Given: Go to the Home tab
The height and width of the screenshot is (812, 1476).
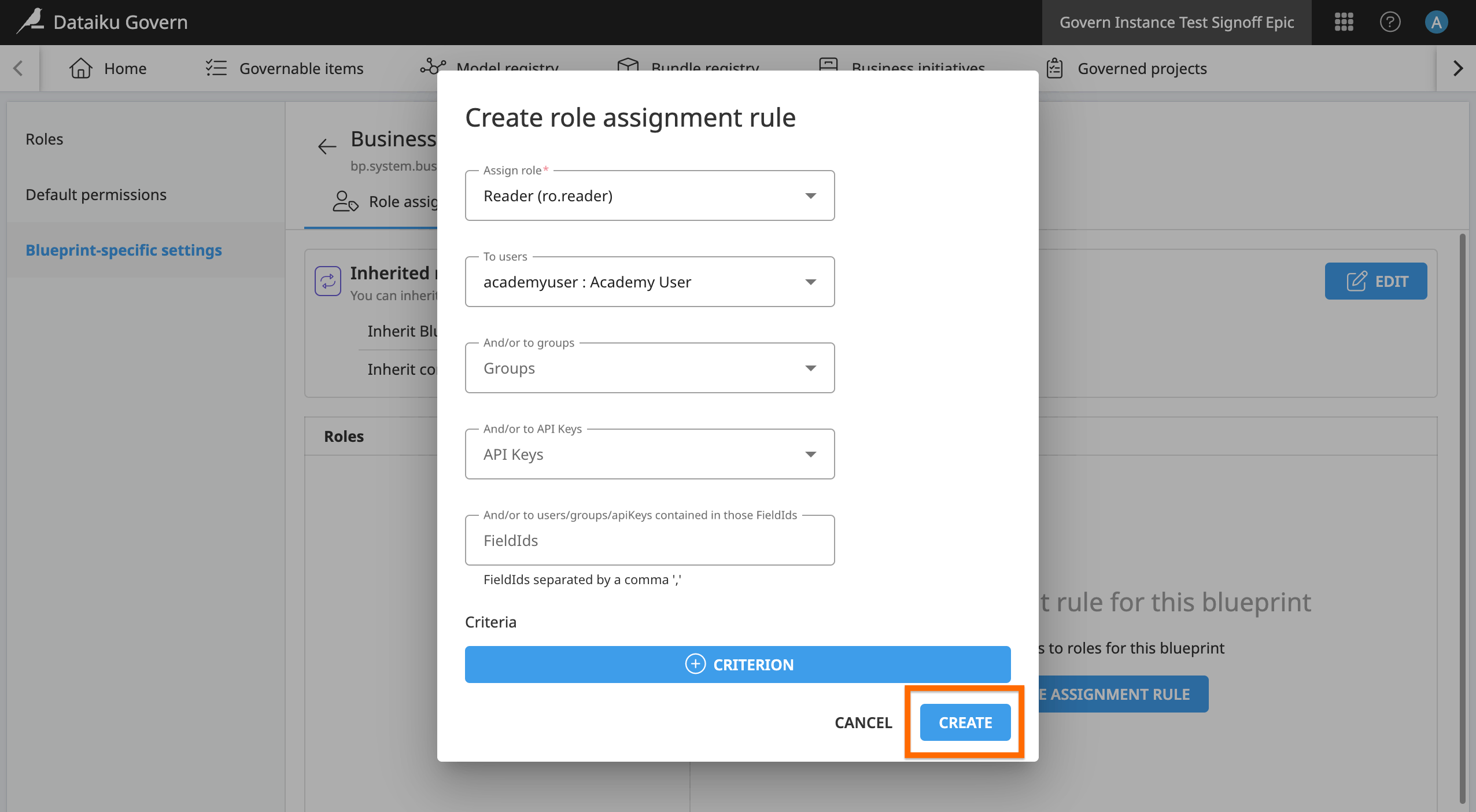Looking at the screenshot, I should 108,68.
